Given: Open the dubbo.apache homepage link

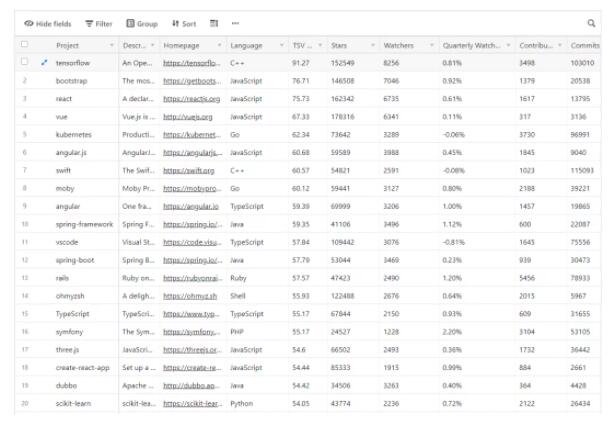Looking at the screenshot, I should (192, 386).
